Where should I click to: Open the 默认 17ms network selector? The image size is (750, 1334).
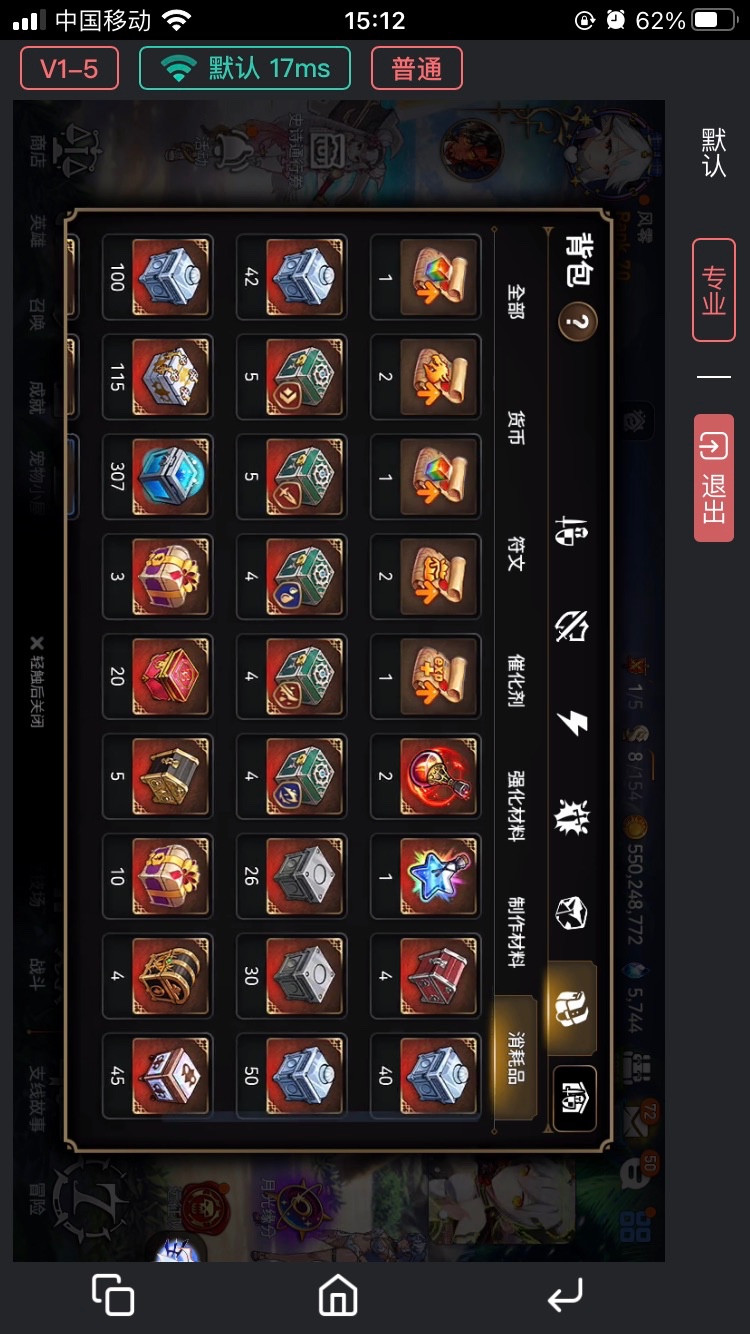pos(245,69)
